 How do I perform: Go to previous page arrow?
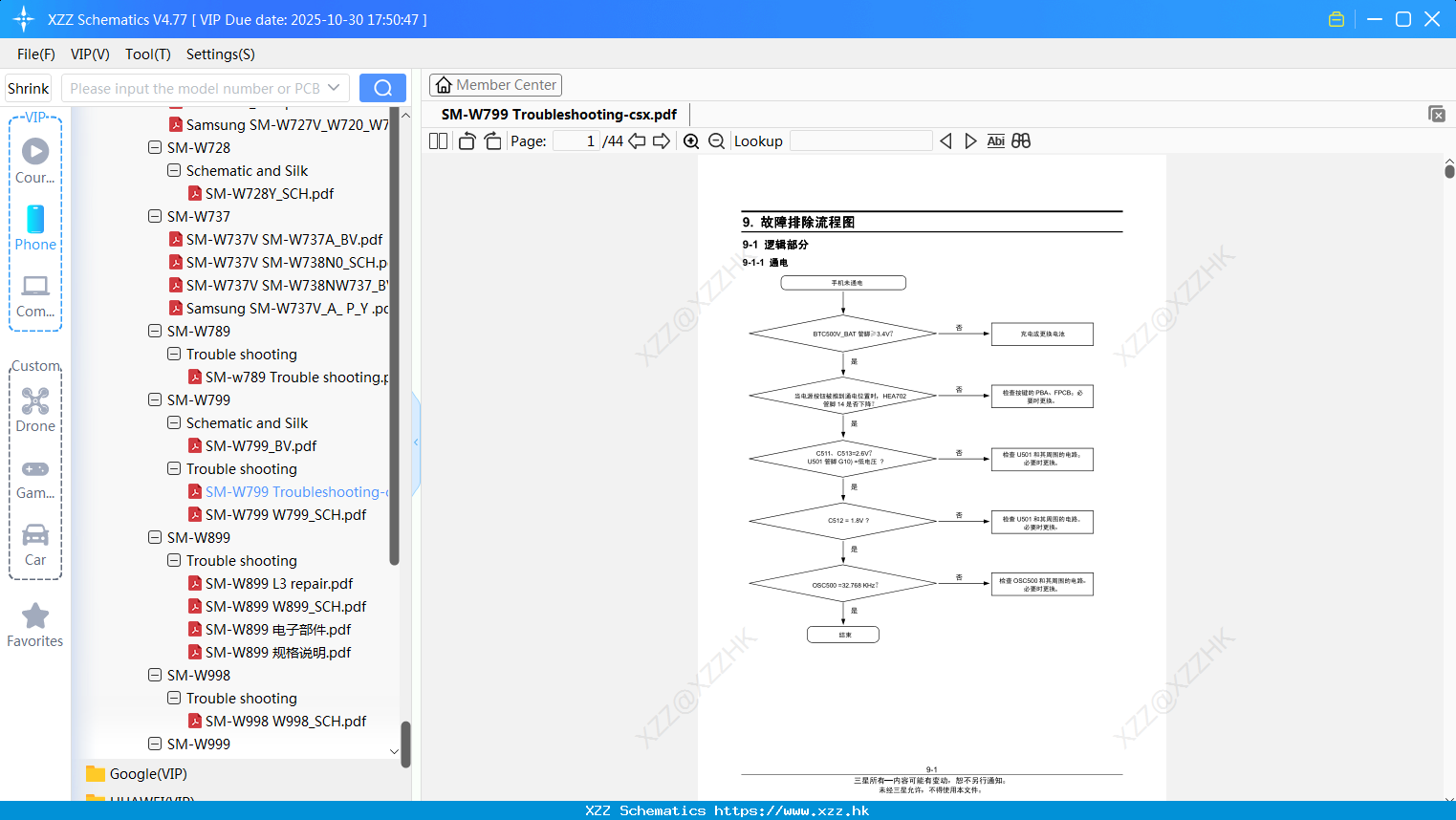[x=637, y=140]
